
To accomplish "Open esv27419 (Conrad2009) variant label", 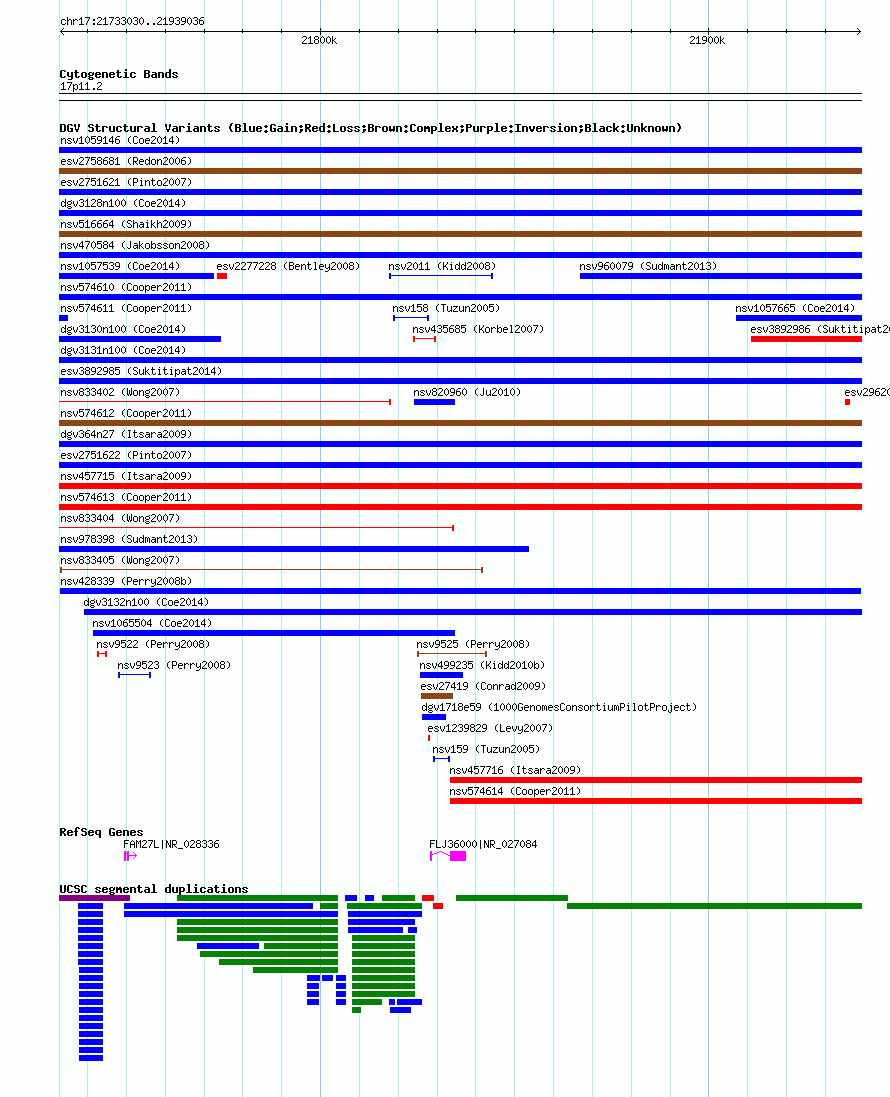I will point(483,686).
